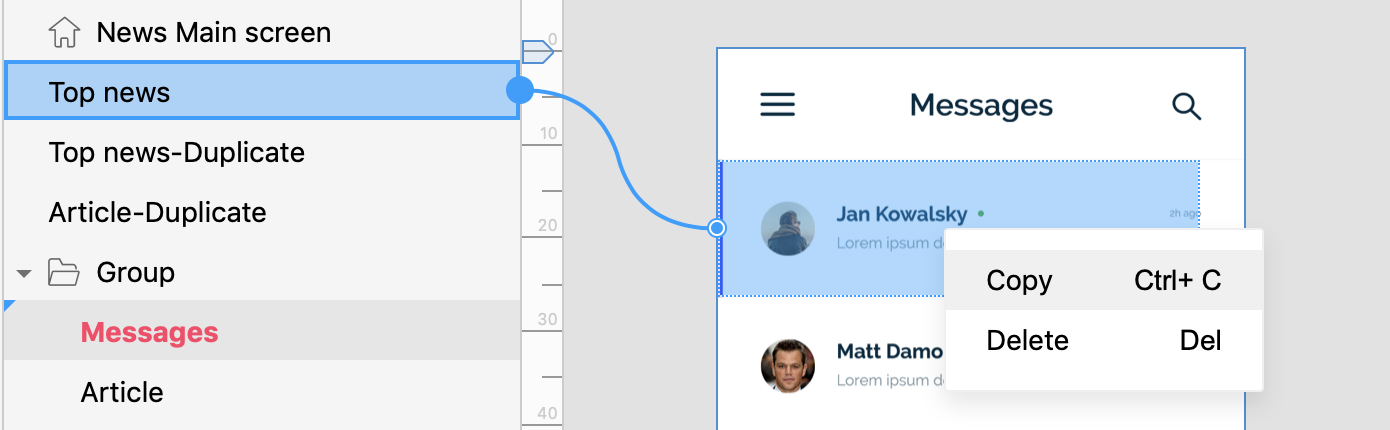Click the ruler origin marker arrow
Screen dimensions: 1390x430
click(x=538, y=50)
